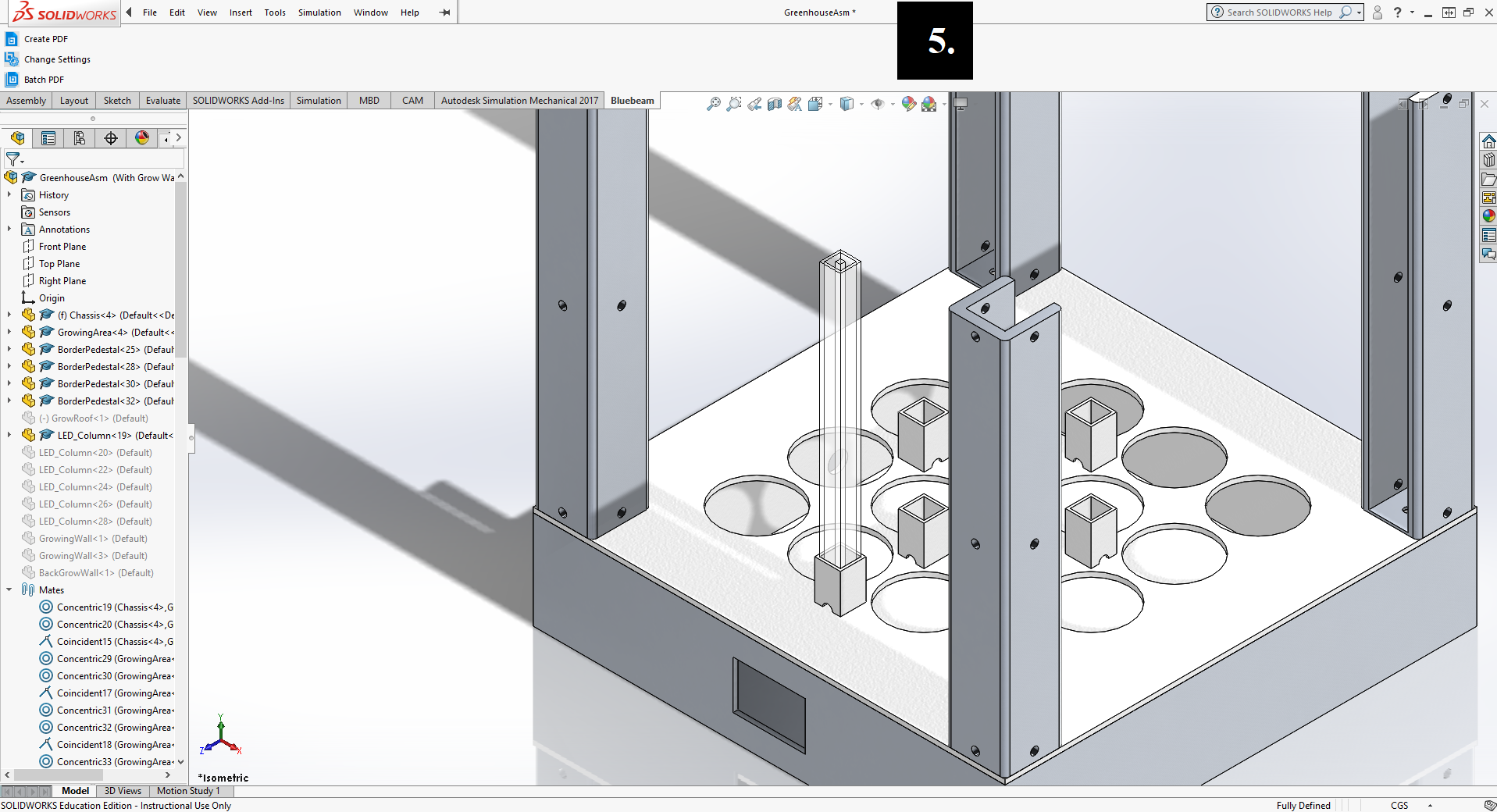Open the Display Style dropdown arrow
The height and width of the screenshot is (812, 1497).
click(x=861, y=104)
